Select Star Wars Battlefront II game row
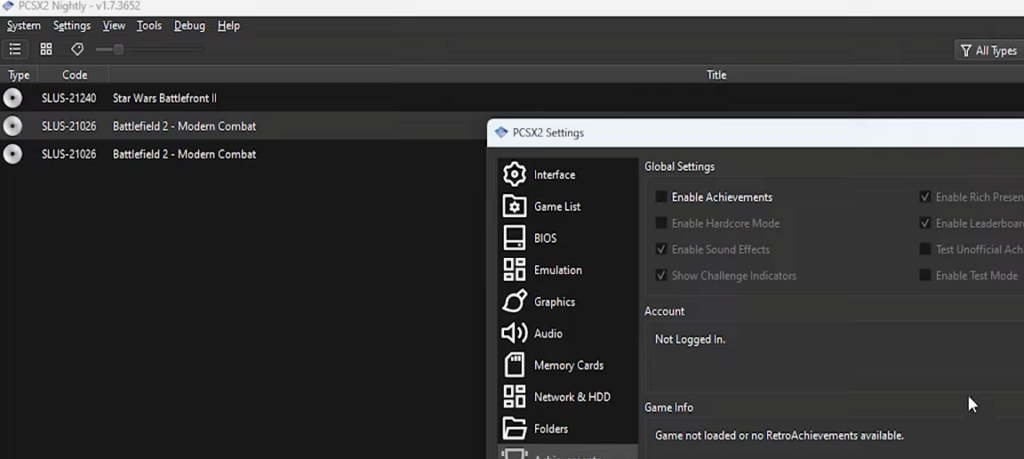The width and height of the screenshot is (1024, 459). [x=165, y=98]
